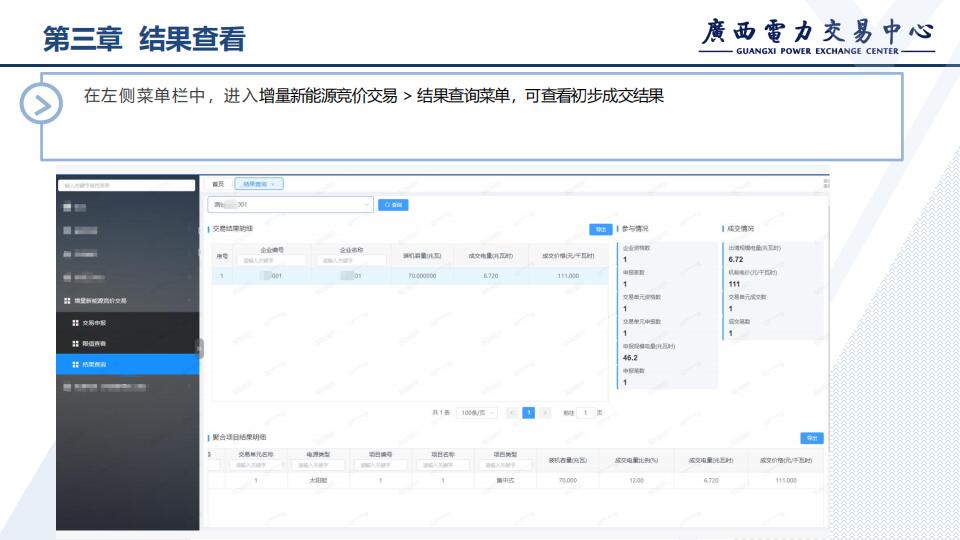Click the 增量新能源竞价交易 menu icon

[x=67, y=300]
